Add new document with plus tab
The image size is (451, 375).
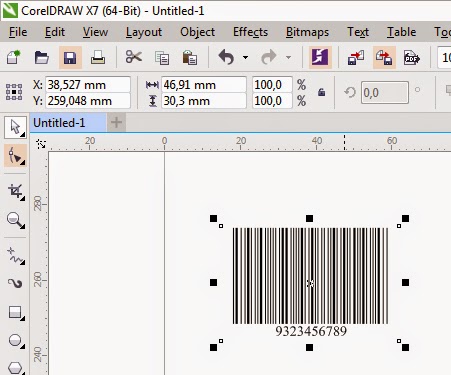pyautogui.click(x=116, y=123)
